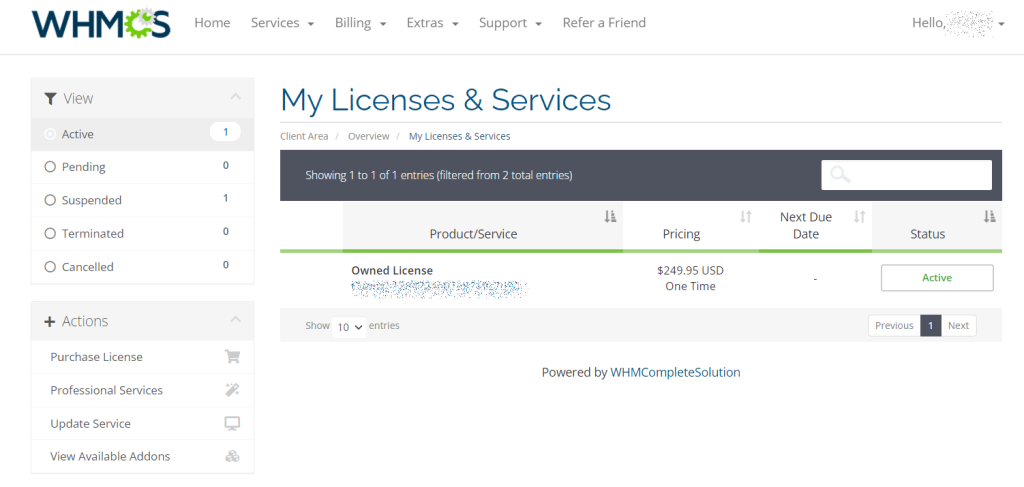Viewport: 1024px width, 487px height.
Task: Collapse the View panel with its chevron
Action: (x=236, y=97)
